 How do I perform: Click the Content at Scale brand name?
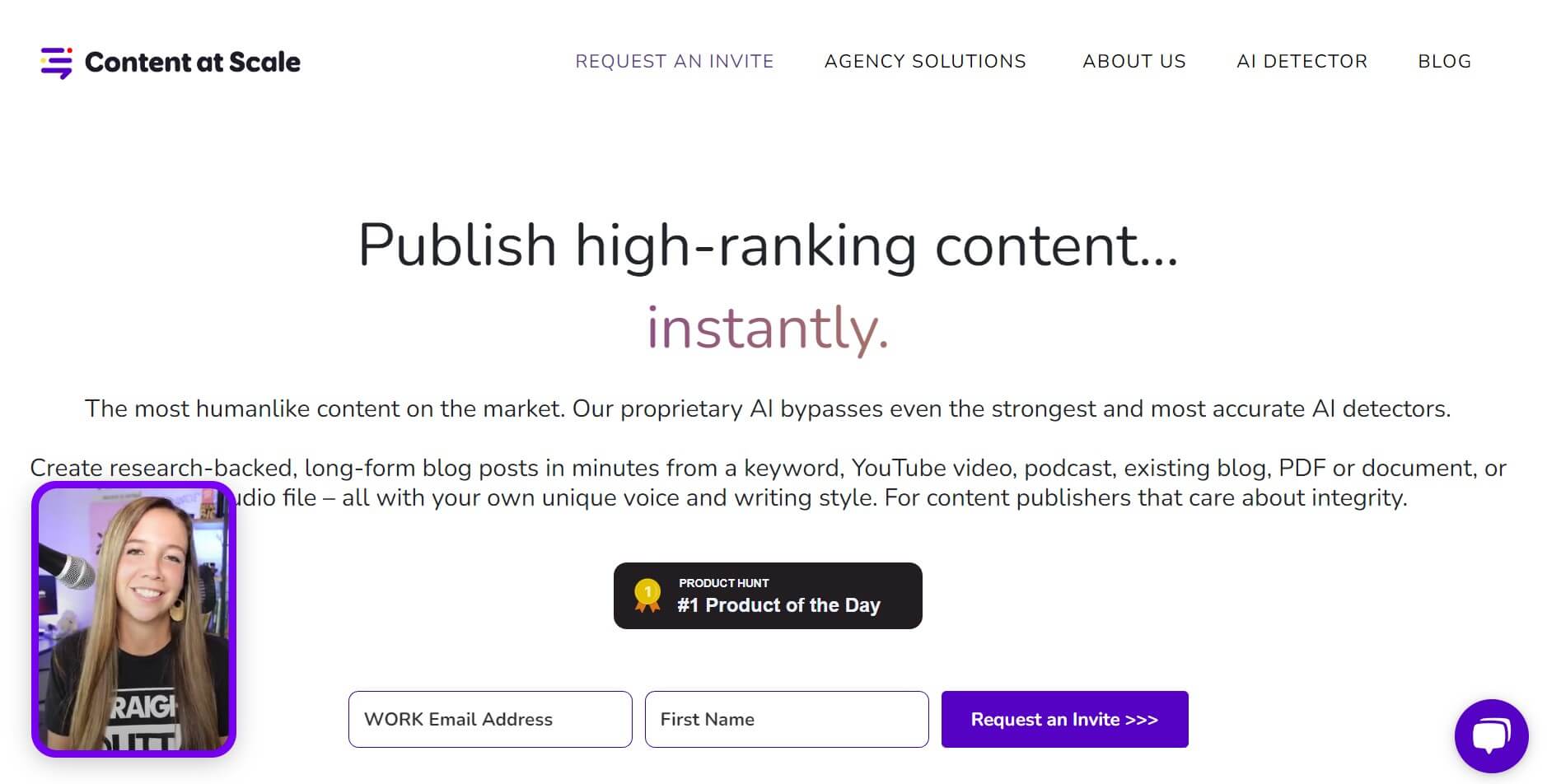coord(193,62)
